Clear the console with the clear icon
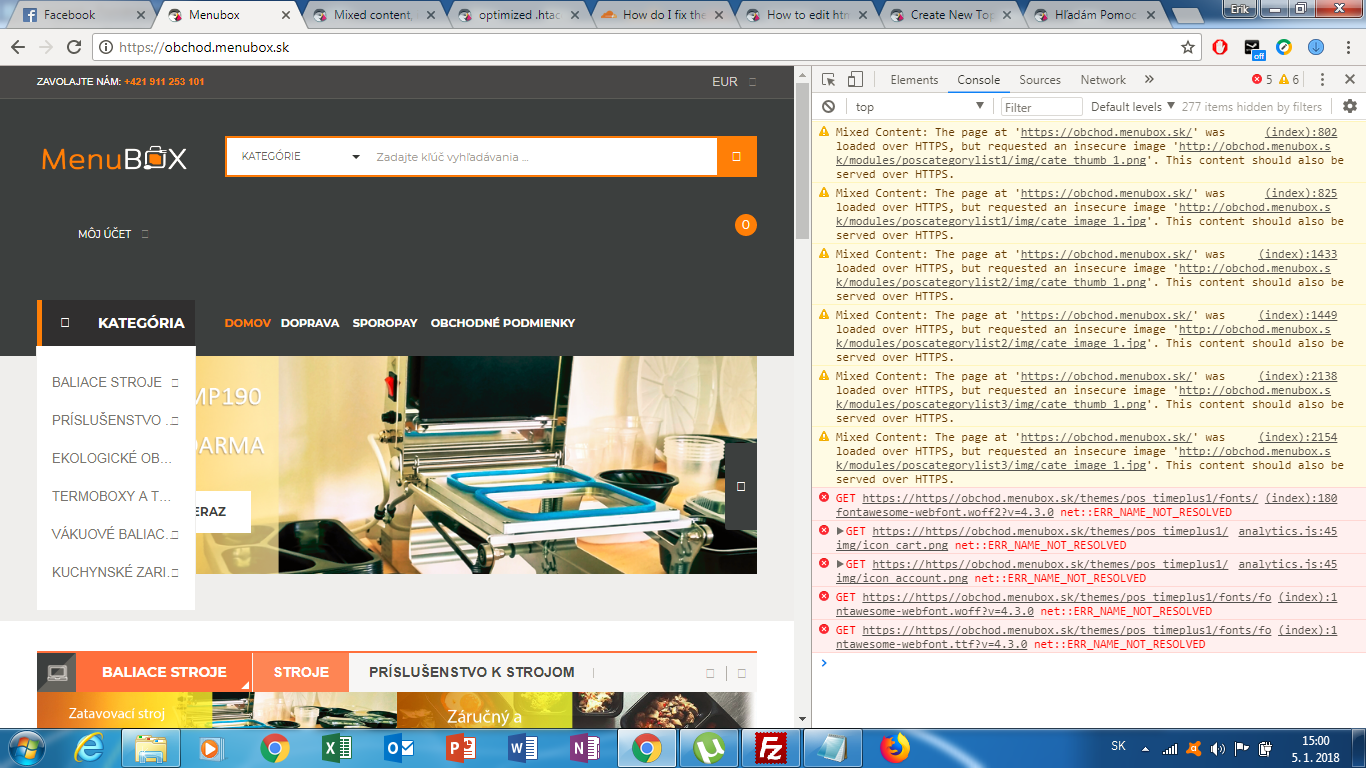The width and height of the screenshot is (1366, 768). pyautogui.click(x=828, y=107)
